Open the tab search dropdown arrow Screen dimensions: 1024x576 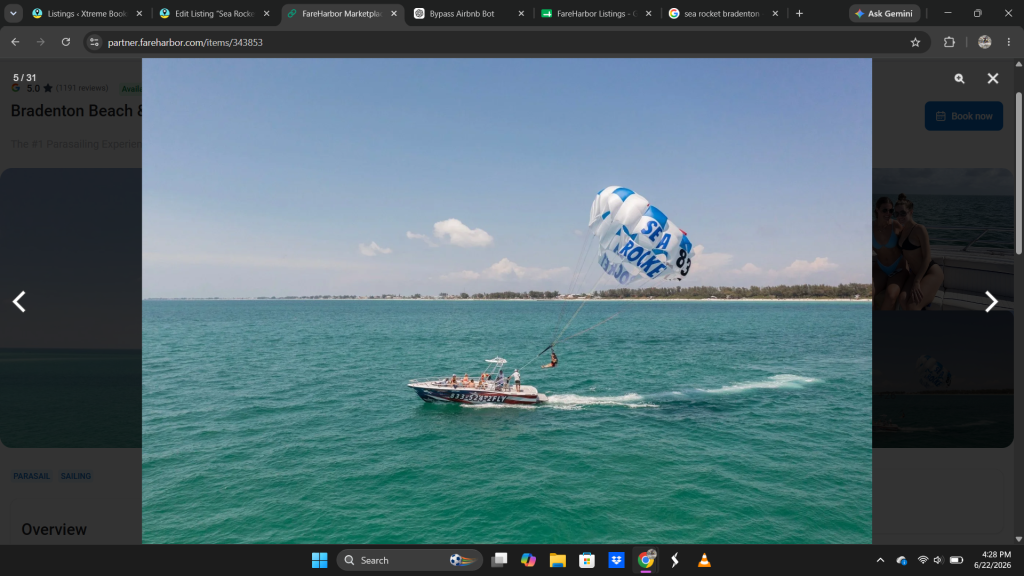click(13, 14)
